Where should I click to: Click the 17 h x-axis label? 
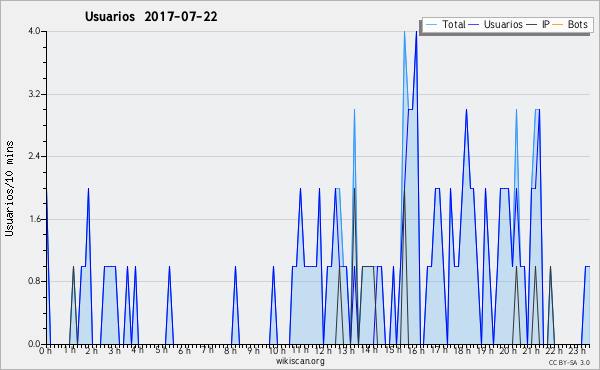(439, 350)
